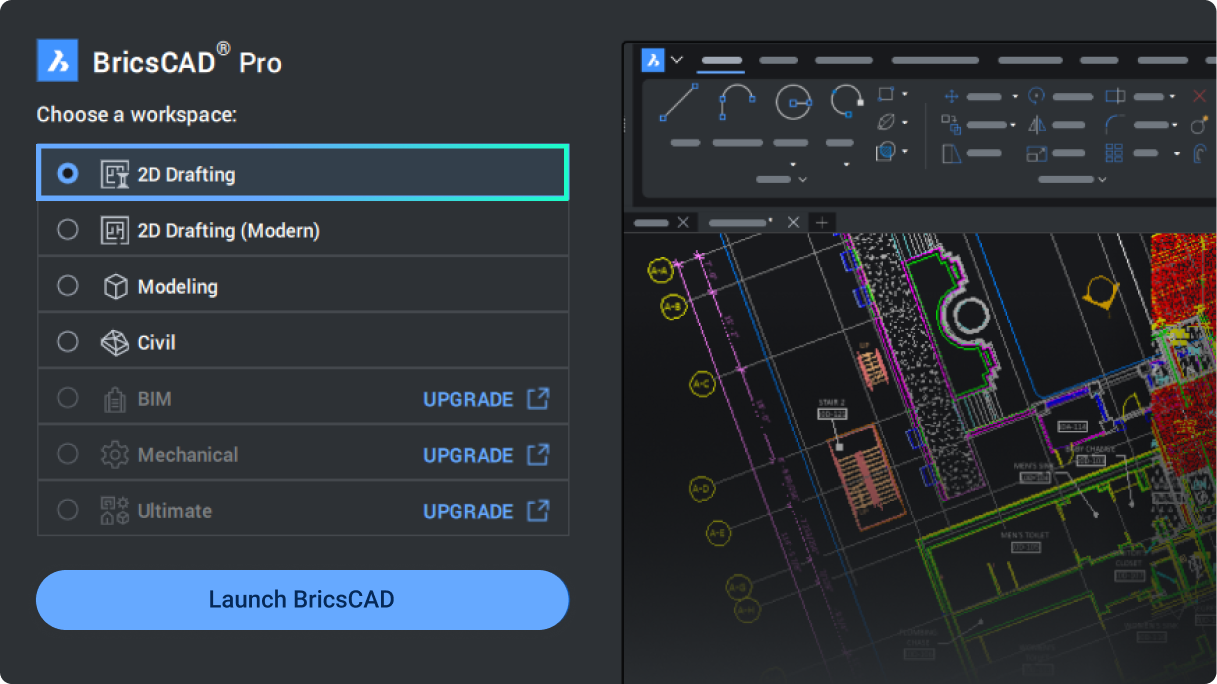Select the Civil workspace radio button
The image size is (1217, 684).
pyautogui.click(x=67, y=341)
